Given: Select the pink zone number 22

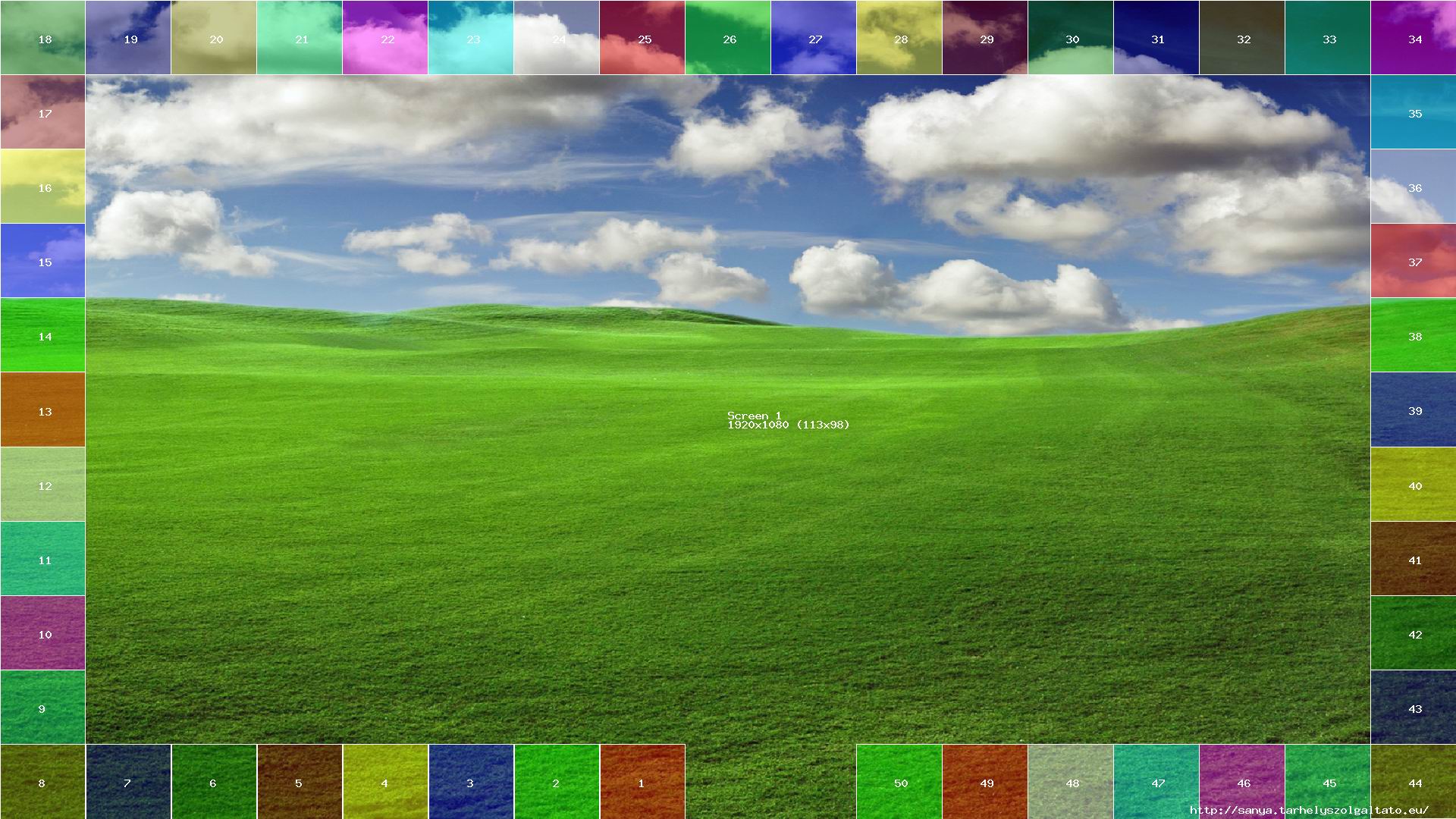Looking at the screenshot, I should click(385, 37).
